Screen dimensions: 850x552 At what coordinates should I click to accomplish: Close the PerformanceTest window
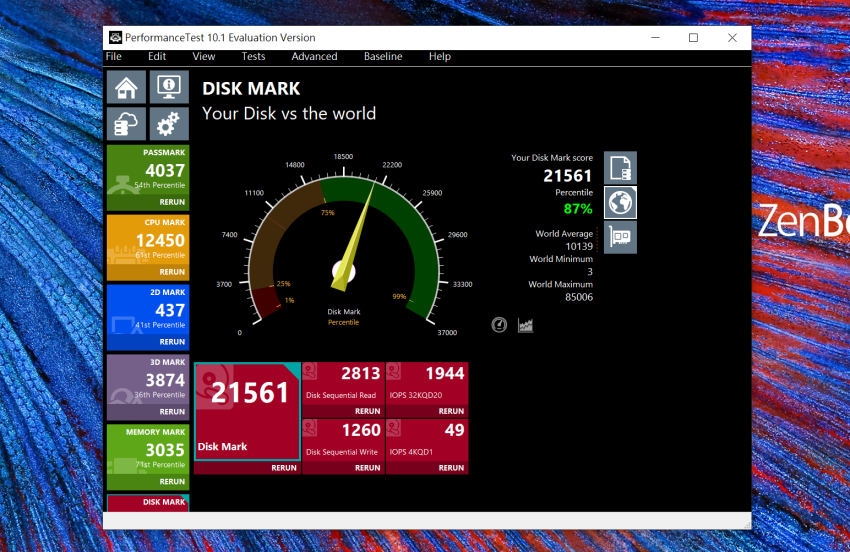732,37
